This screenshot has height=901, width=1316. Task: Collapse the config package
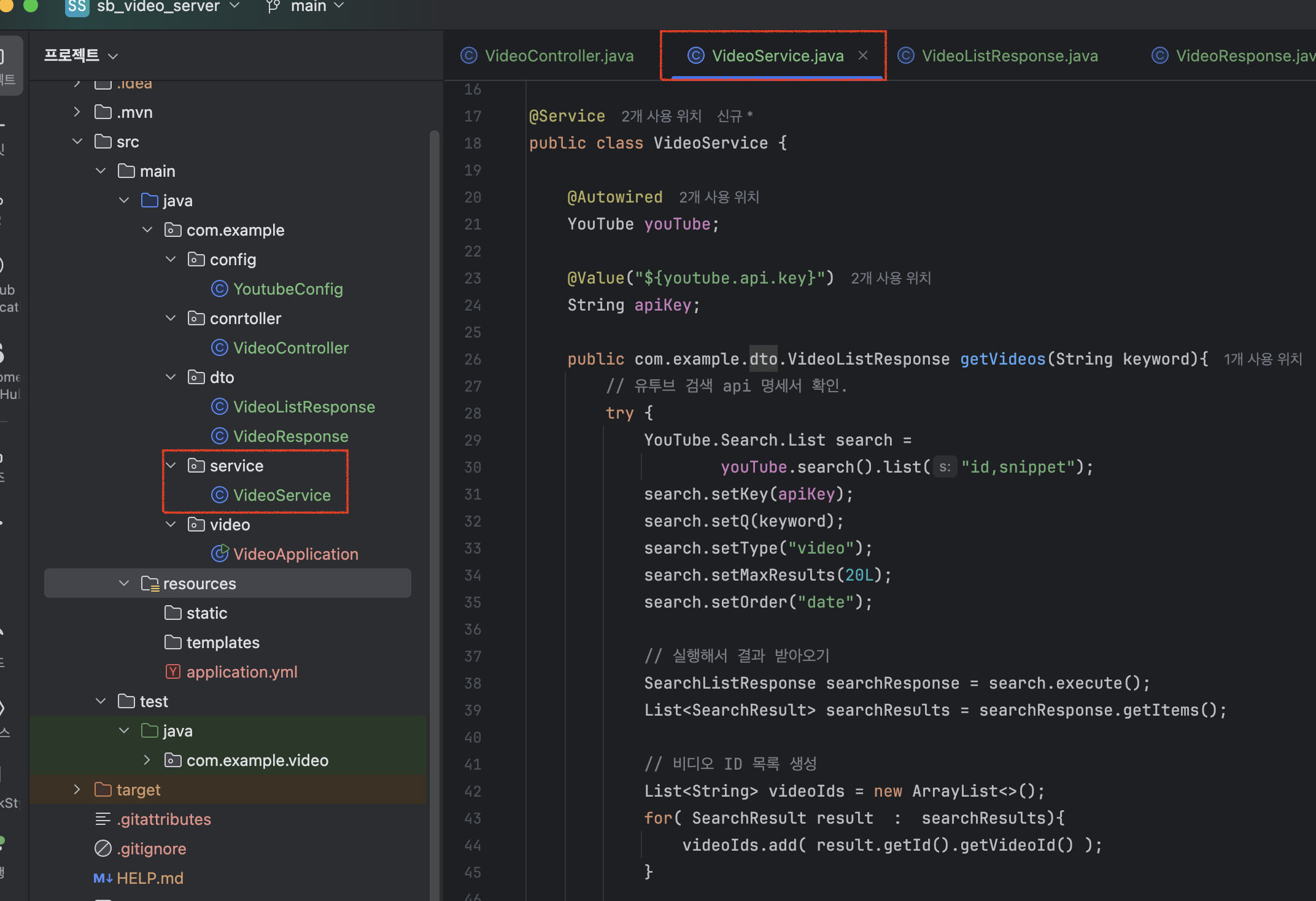[x=171, y=260]
